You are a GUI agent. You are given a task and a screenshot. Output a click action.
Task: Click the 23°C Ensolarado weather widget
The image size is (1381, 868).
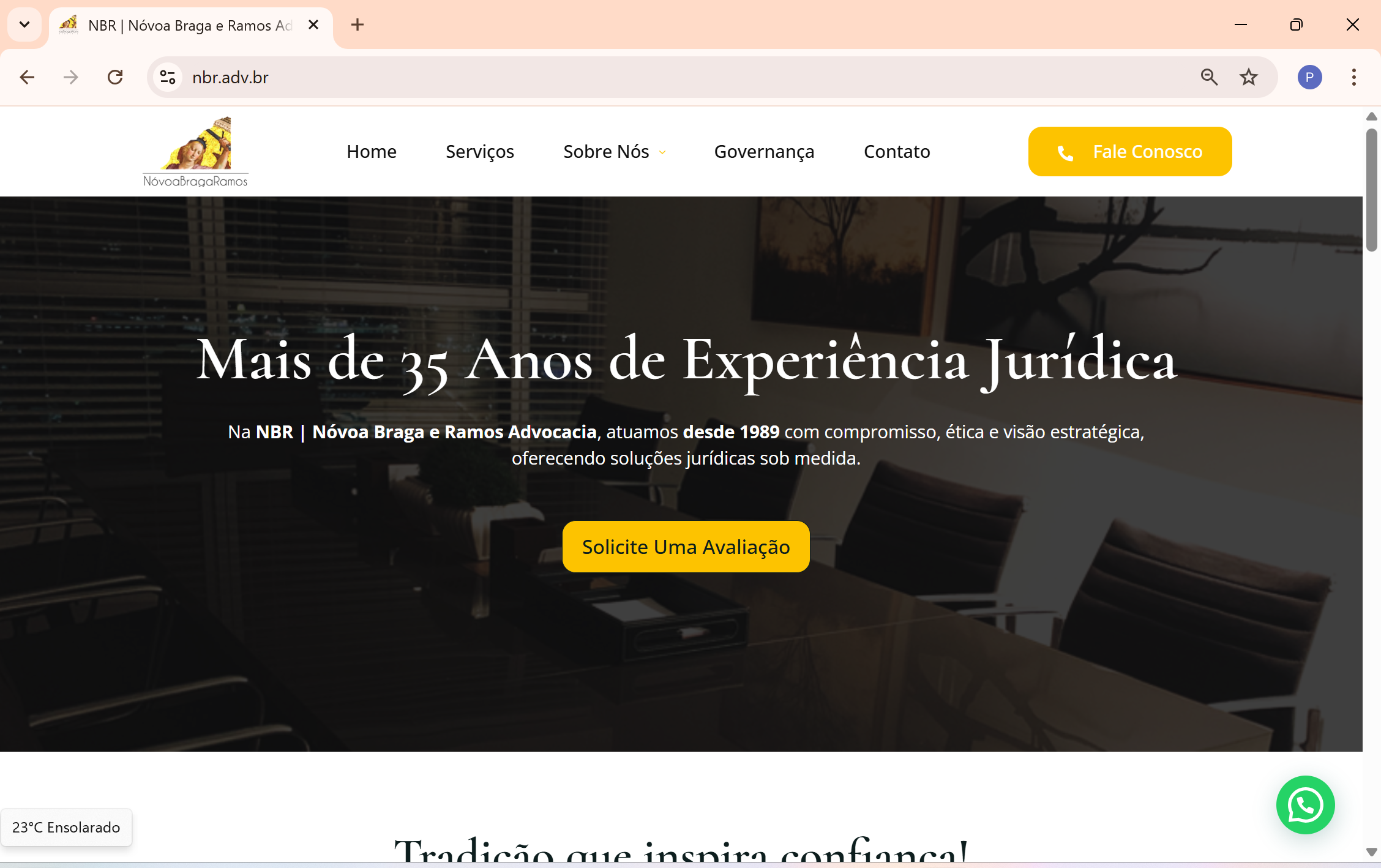pyautogui.click(x=66, y=827)
